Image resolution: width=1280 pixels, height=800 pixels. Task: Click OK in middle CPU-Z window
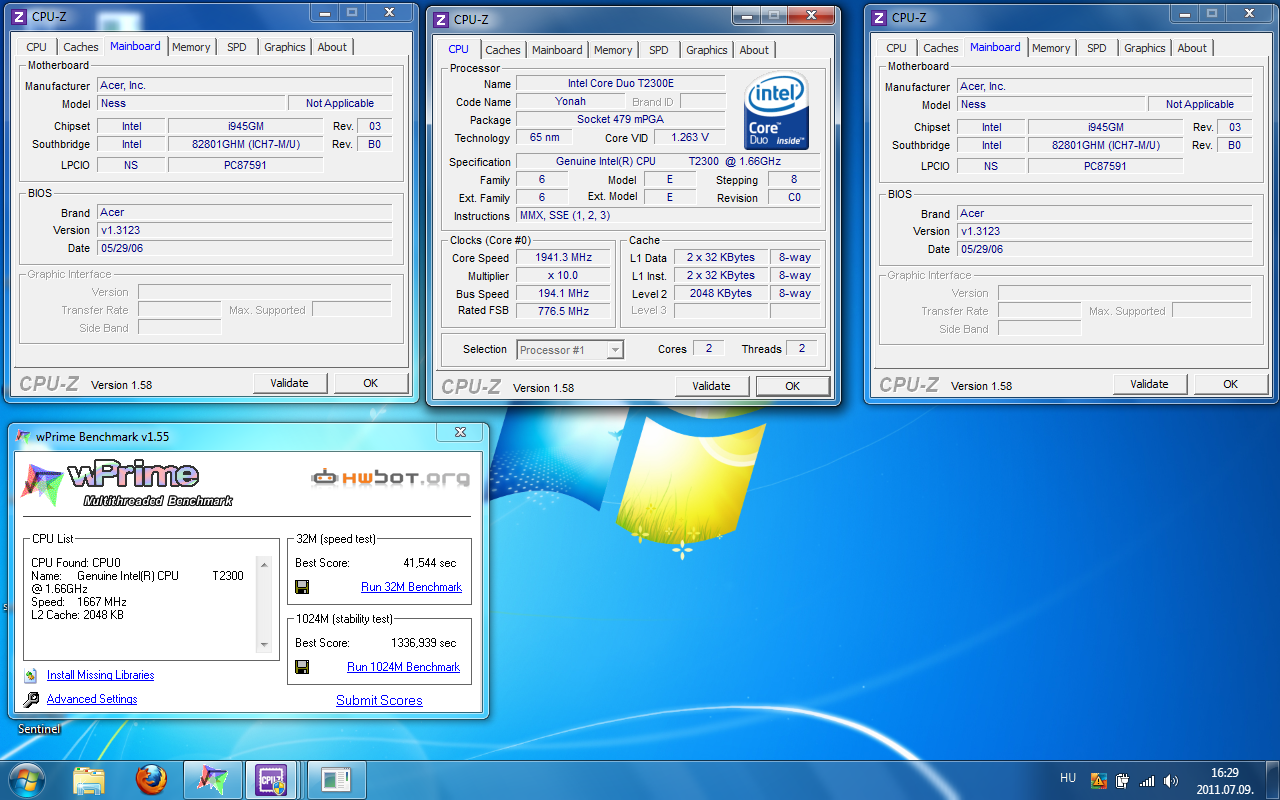793,386
